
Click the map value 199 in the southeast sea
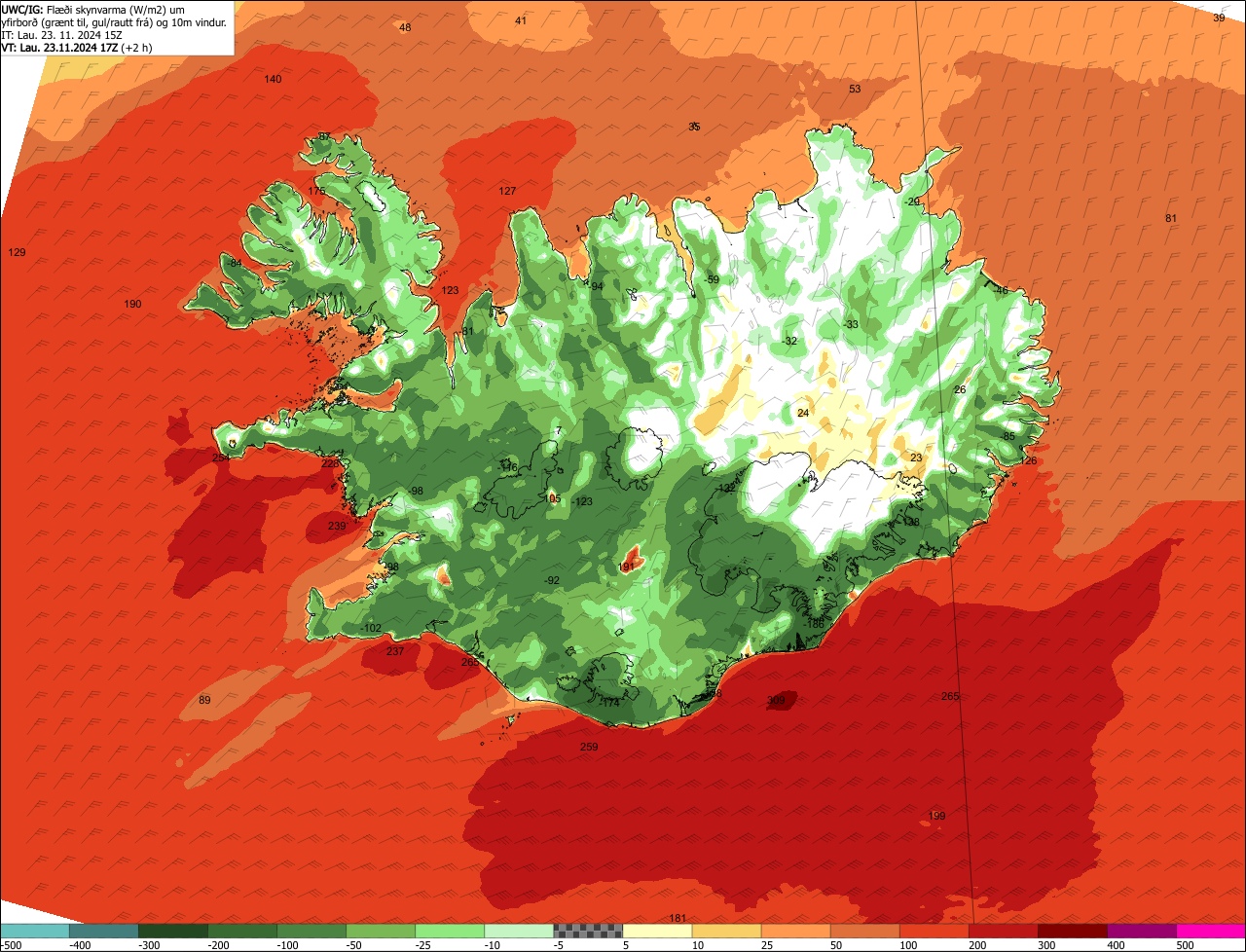(936, 816)
